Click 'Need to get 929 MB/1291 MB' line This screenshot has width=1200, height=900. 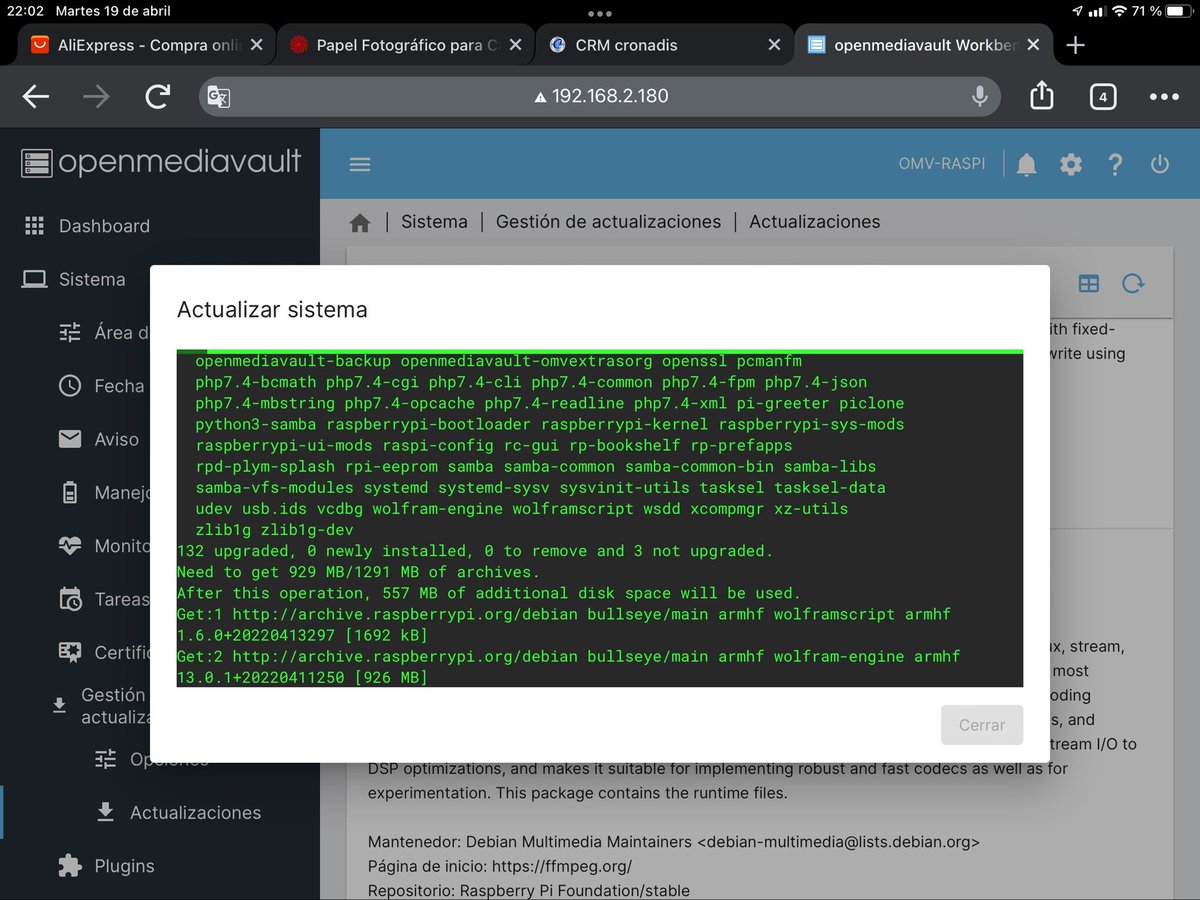[x=358, y=572]
